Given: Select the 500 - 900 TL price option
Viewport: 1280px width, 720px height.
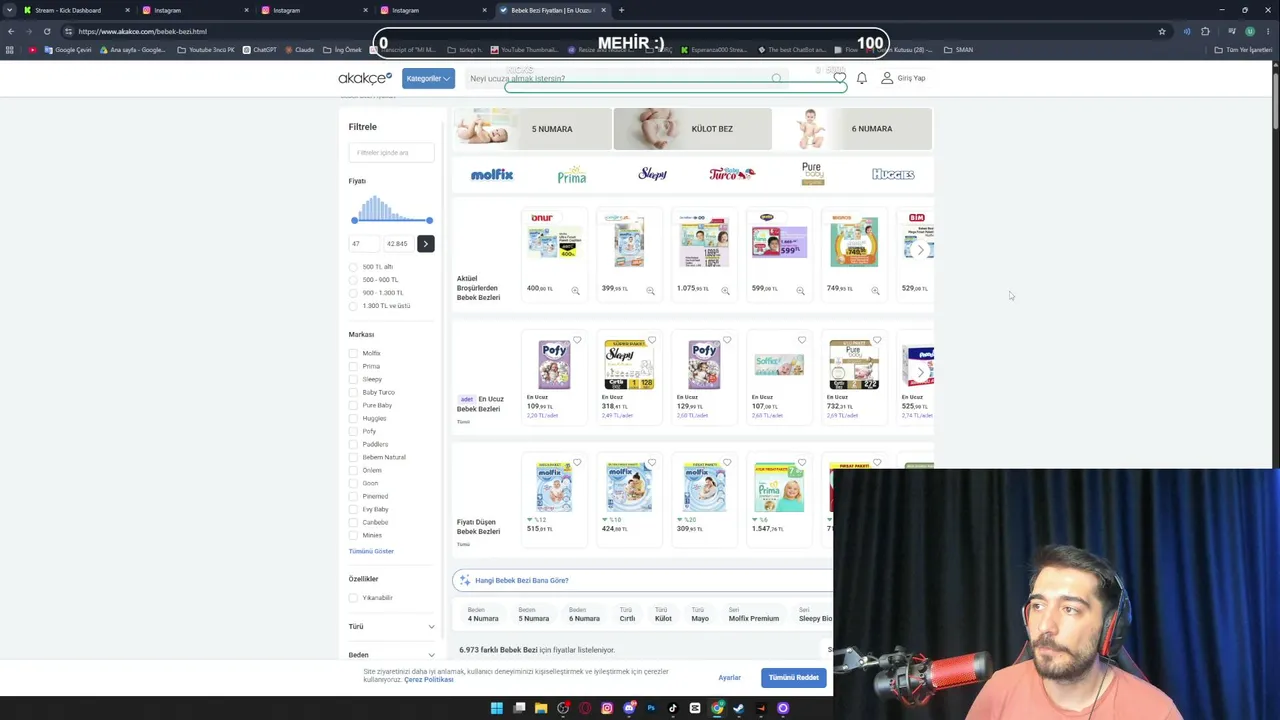Looking at the screenshot, I should tap(353, 280).
